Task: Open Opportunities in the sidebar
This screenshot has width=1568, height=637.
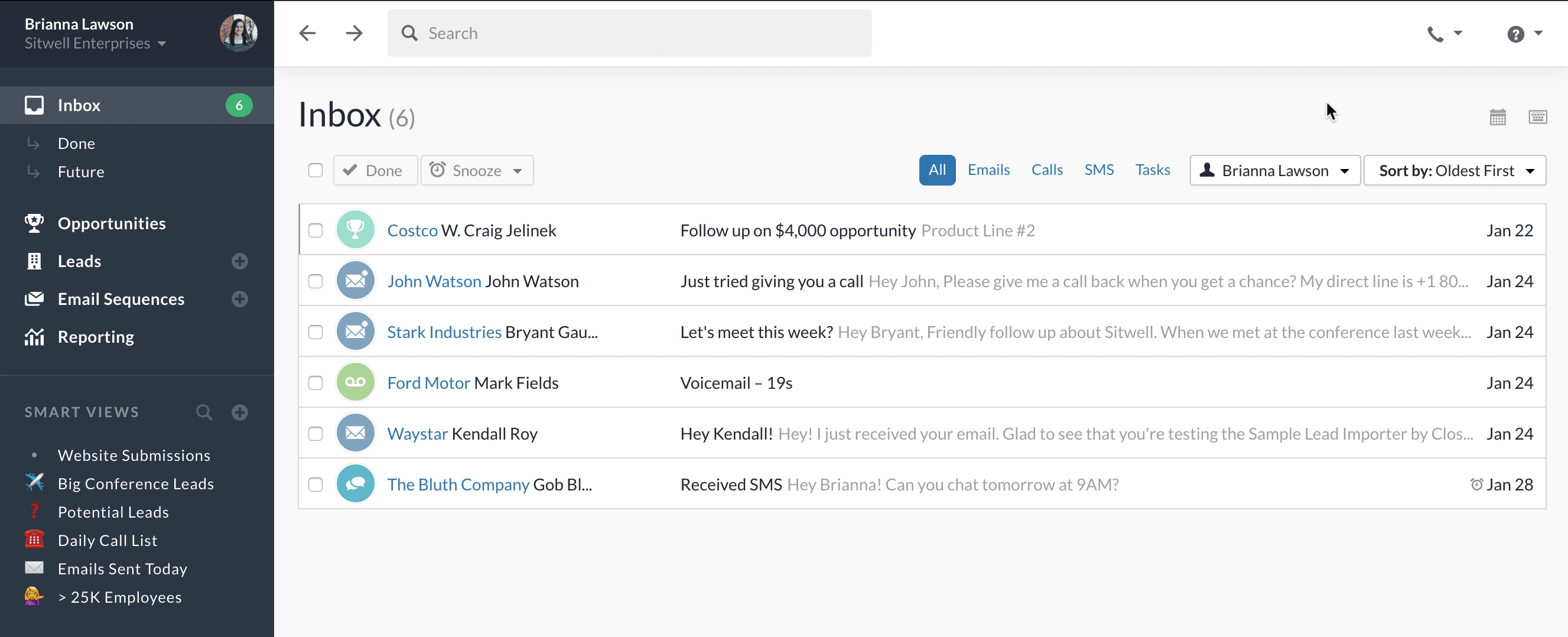Action: pos(112,223)
